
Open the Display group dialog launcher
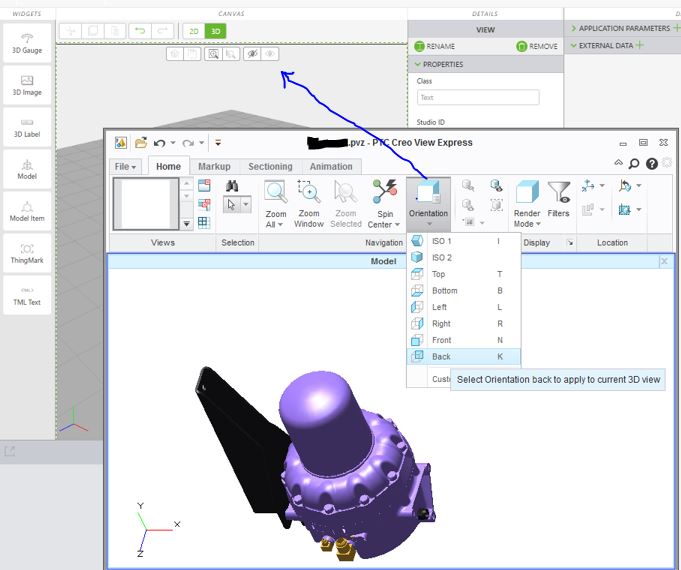570,243
